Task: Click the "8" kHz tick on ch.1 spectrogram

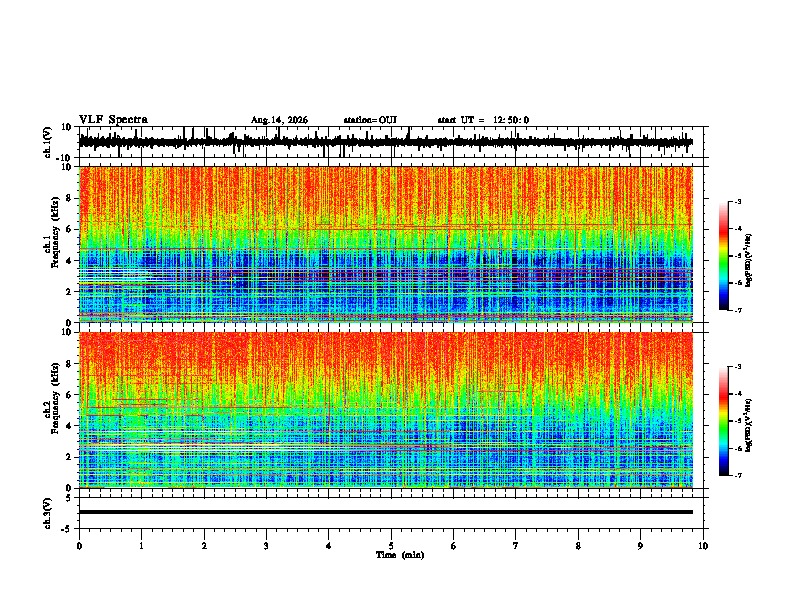Action: tap(69, 198)
